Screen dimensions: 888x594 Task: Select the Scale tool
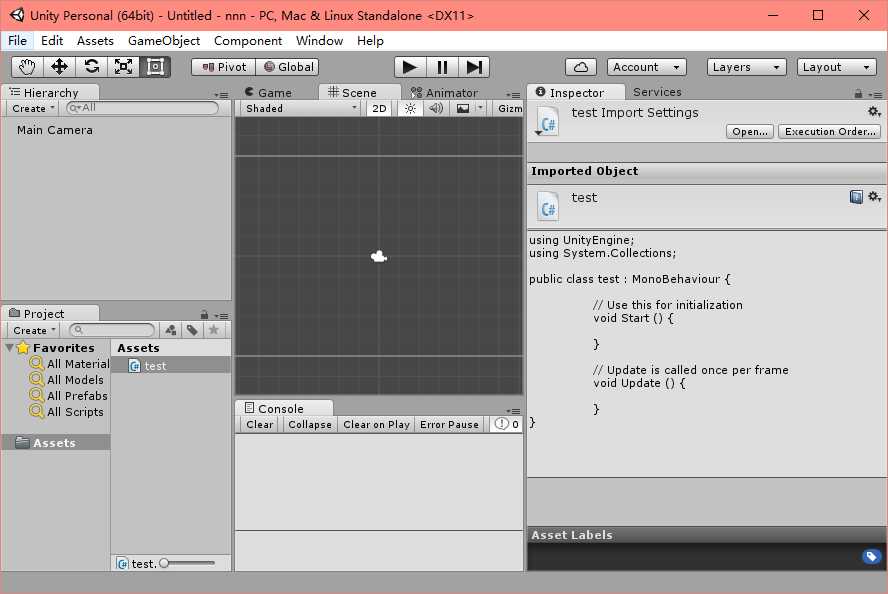[123, 67]
